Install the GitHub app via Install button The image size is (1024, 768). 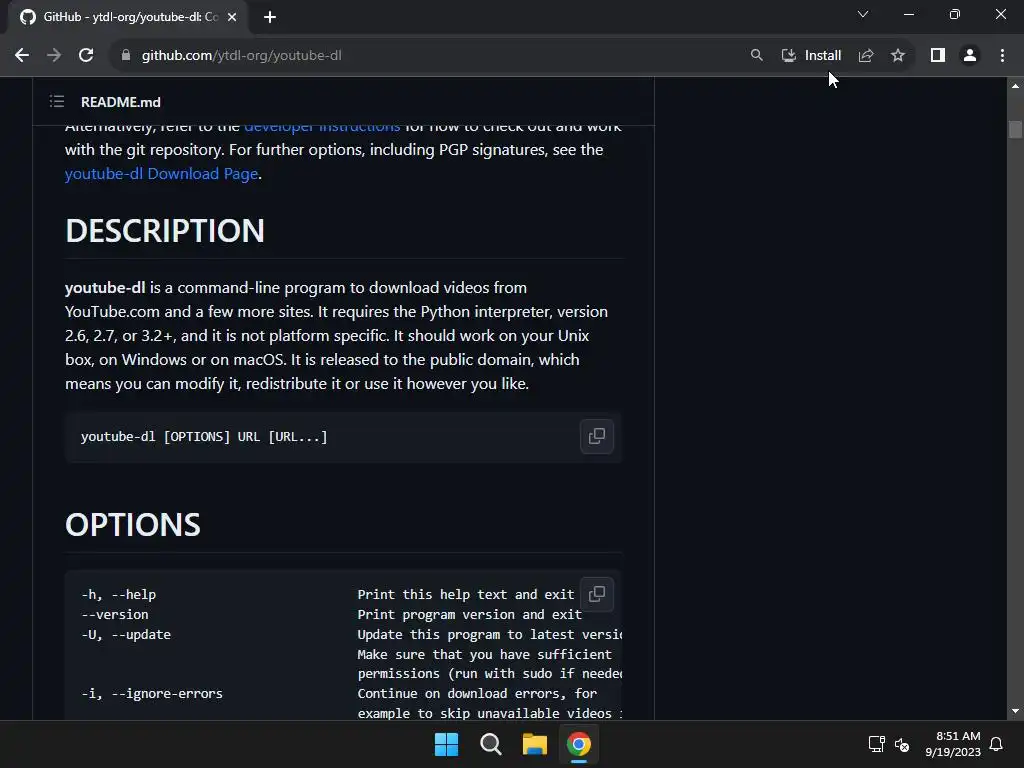(812, 56)
